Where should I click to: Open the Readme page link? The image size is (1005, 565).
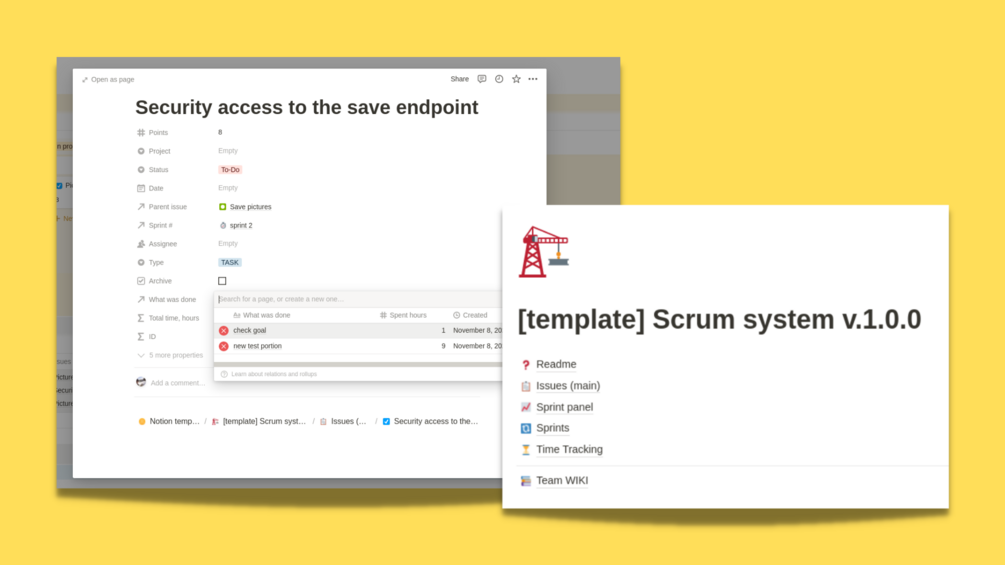[556, 364]
